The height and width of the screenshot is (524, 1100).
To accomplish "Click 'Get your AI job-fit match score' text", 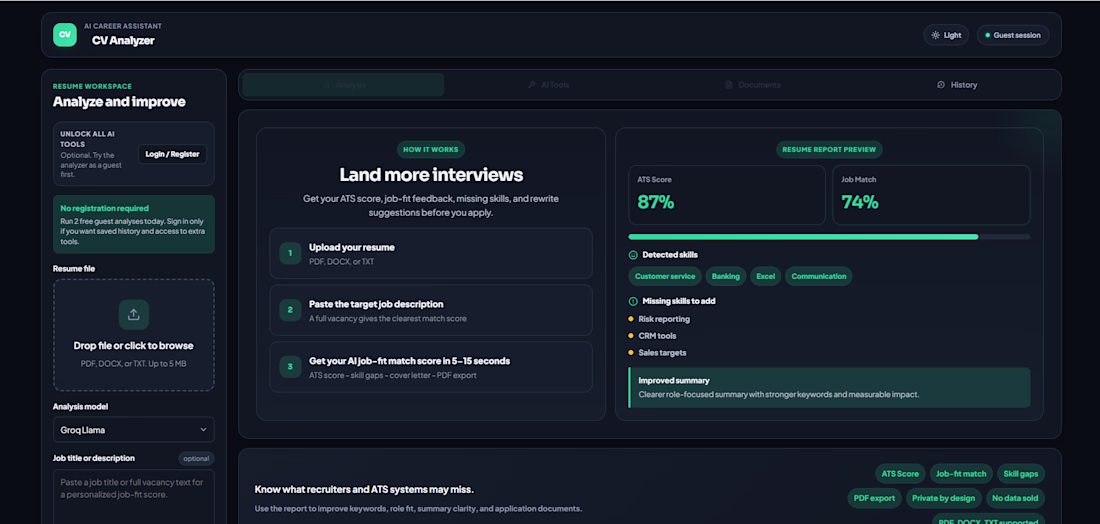I will [x=409, y=361].
